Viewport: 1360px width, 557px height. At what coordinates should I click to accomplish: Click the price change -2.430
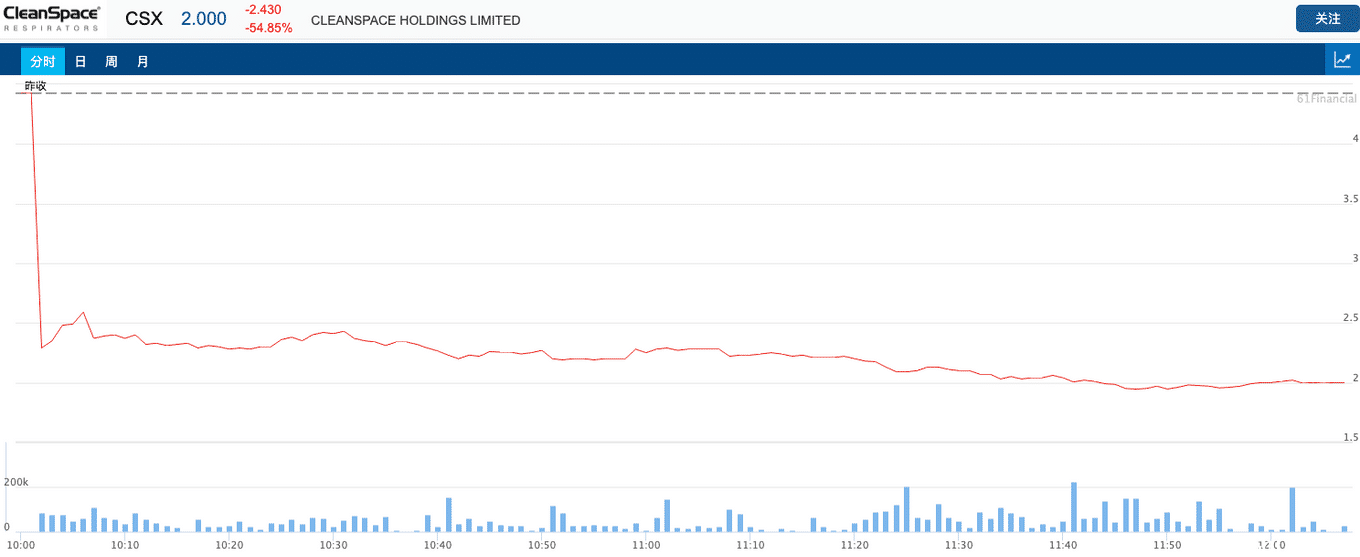point(265,10)
